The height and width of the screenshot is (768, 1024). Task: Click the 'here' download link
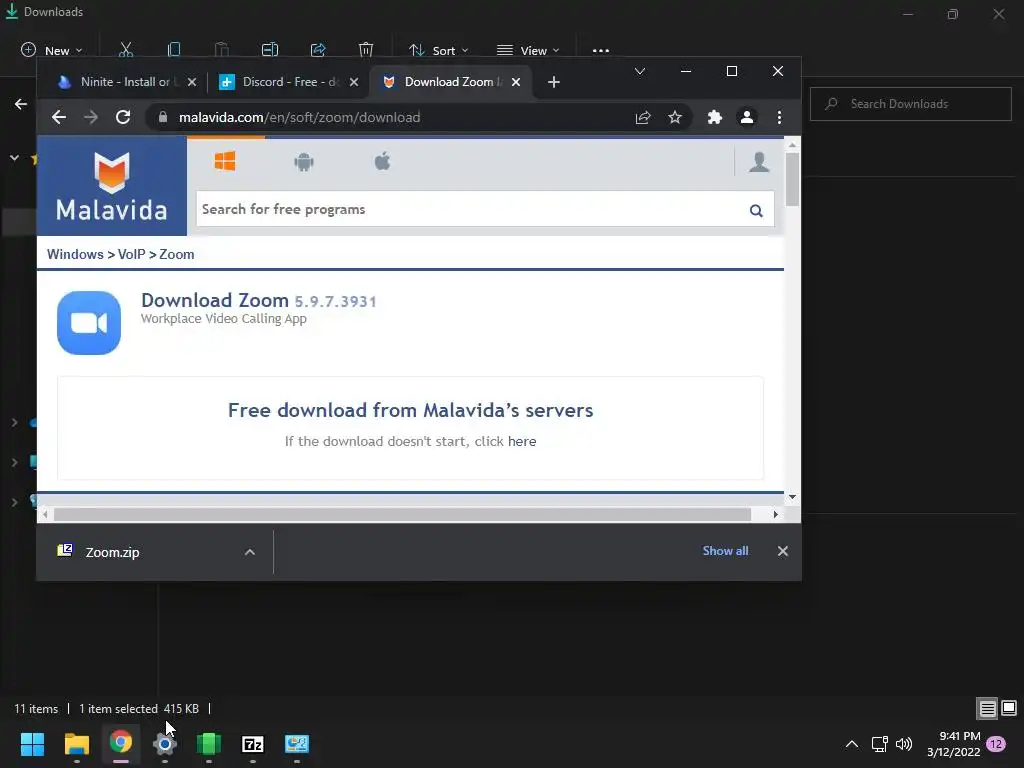[522, 441]
